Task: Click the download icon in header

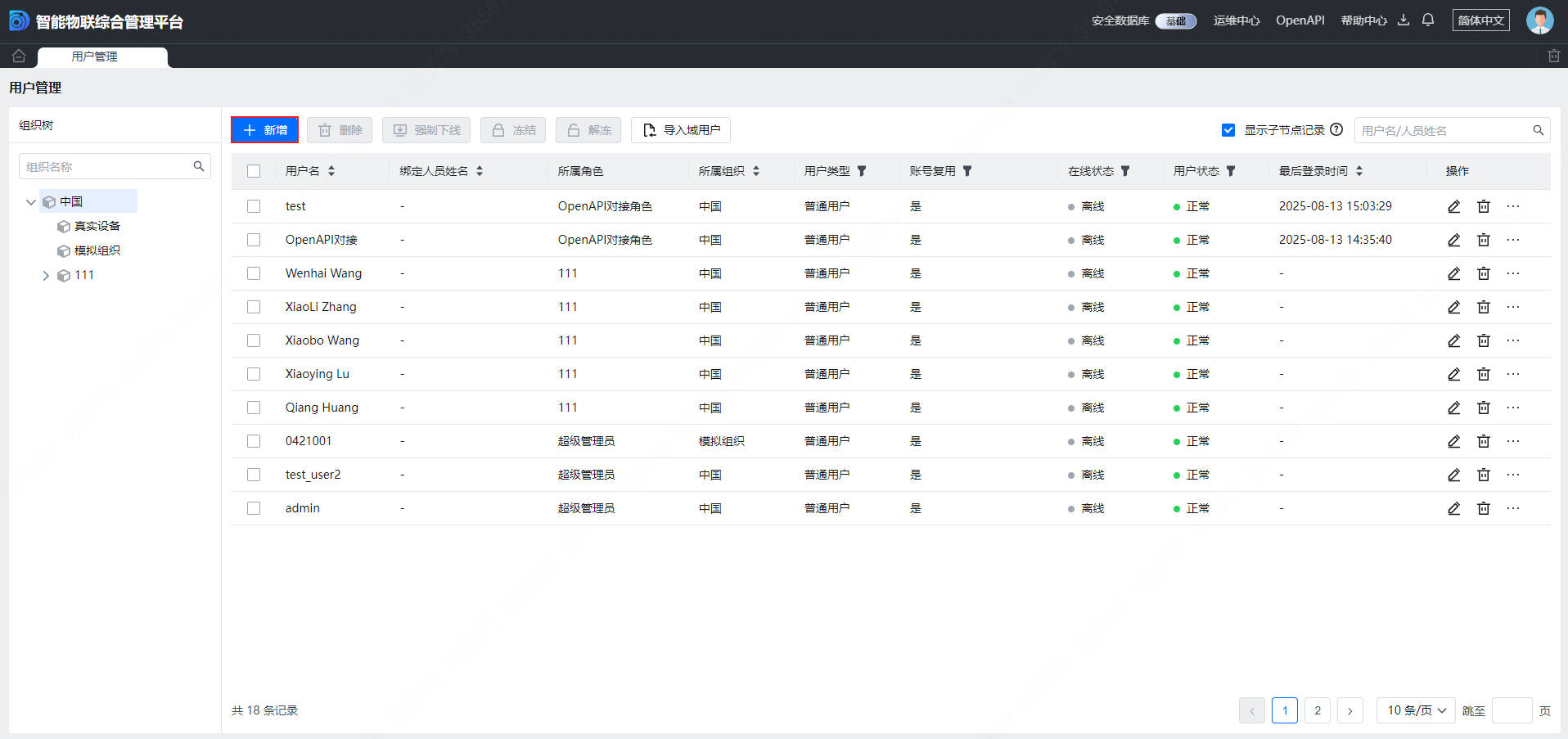Action: 1404,20
